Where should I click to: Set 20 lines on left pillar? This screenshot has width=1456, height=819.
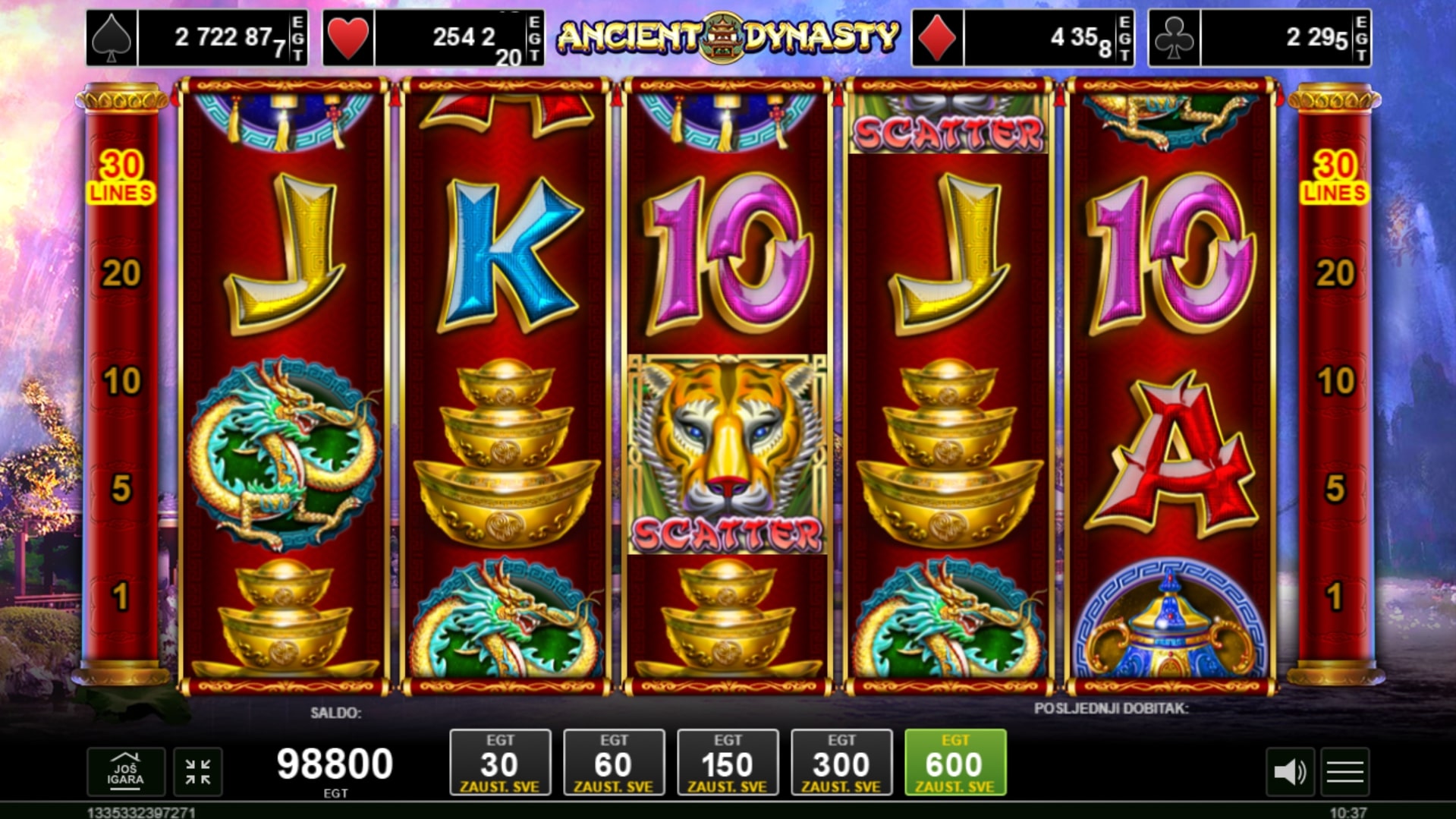(x=121, y=273)
